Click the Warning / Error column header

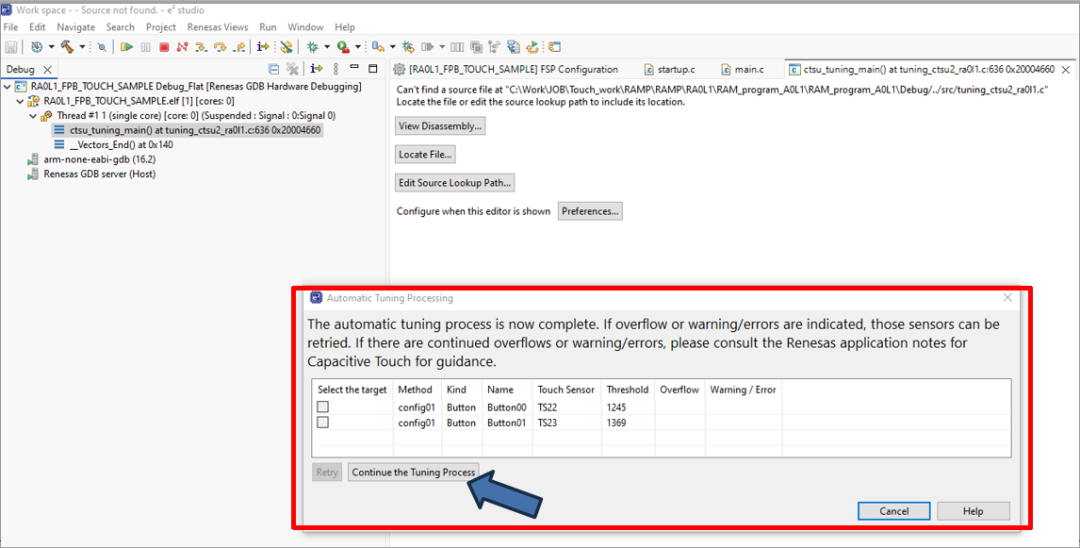[x=742, y=390]
